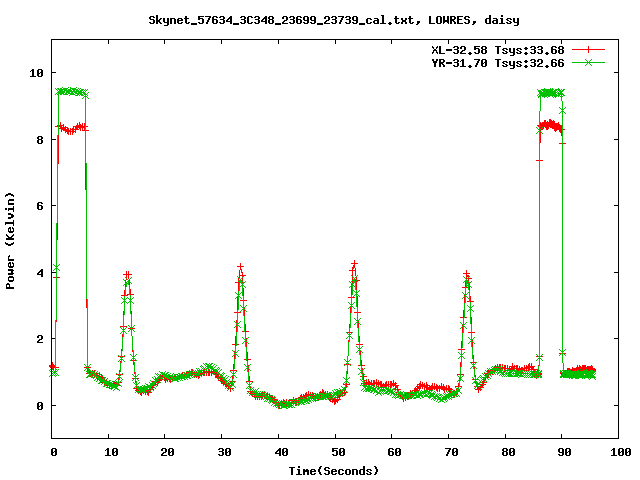Select the YR-31.70 Tsys:32.66 legend entry
The image size is (640, 480).
tap(498, 63)
